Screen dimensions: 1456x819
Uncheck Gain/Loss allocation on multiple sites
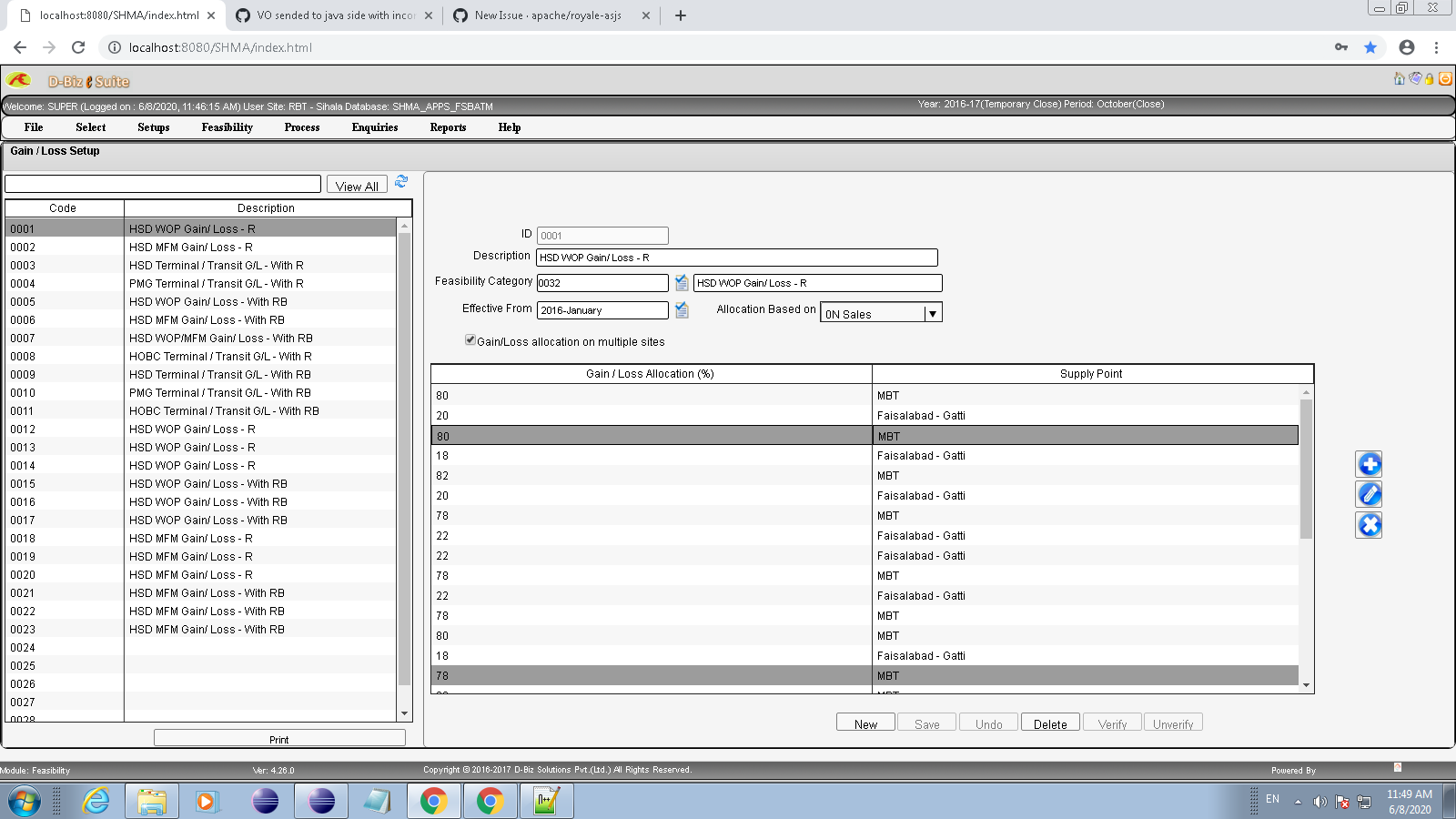[x=470, y=339]
